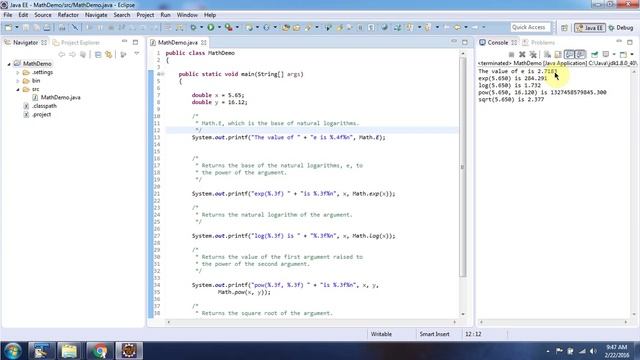Click the Debug bug icon in toolbar
Image resolution: width=640 pixels, height=360 pixels.
tap(193, 27)
